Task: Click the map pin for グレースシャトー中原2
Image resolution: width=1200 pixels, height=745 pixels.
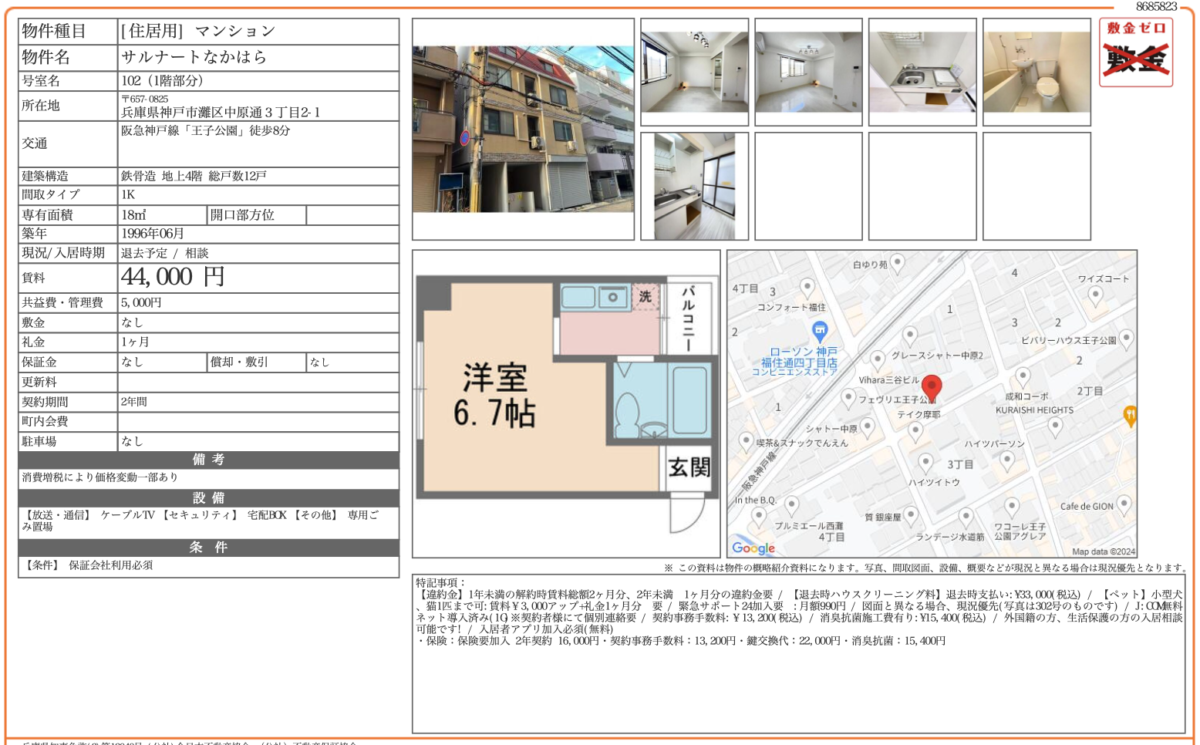Action: point(909,337)
